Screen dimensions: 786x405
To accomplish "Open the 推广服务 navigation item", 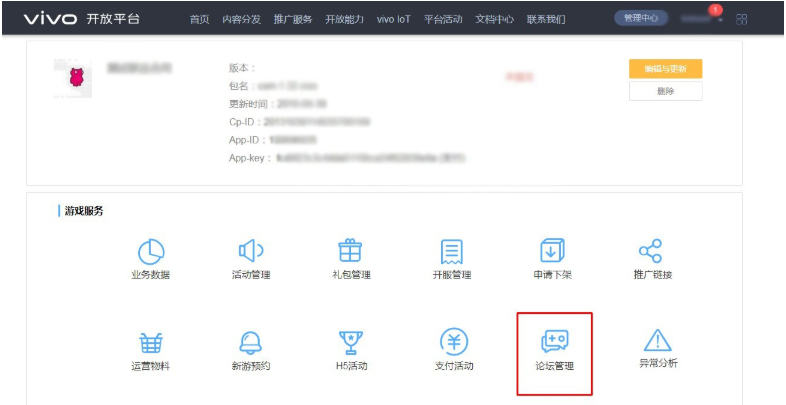I will [293, 20].
